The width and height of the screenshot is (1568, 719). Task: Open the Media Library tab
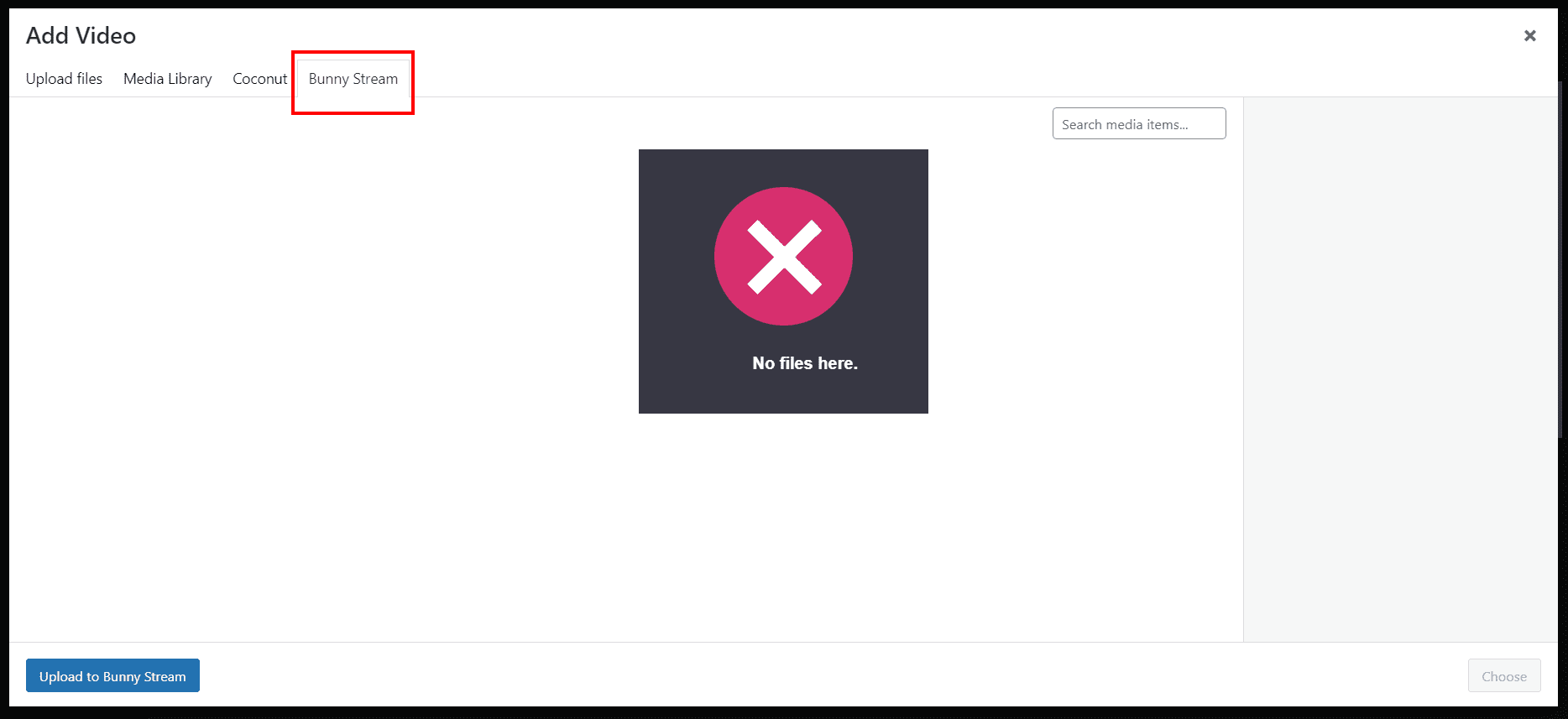(x=167, y=79)
